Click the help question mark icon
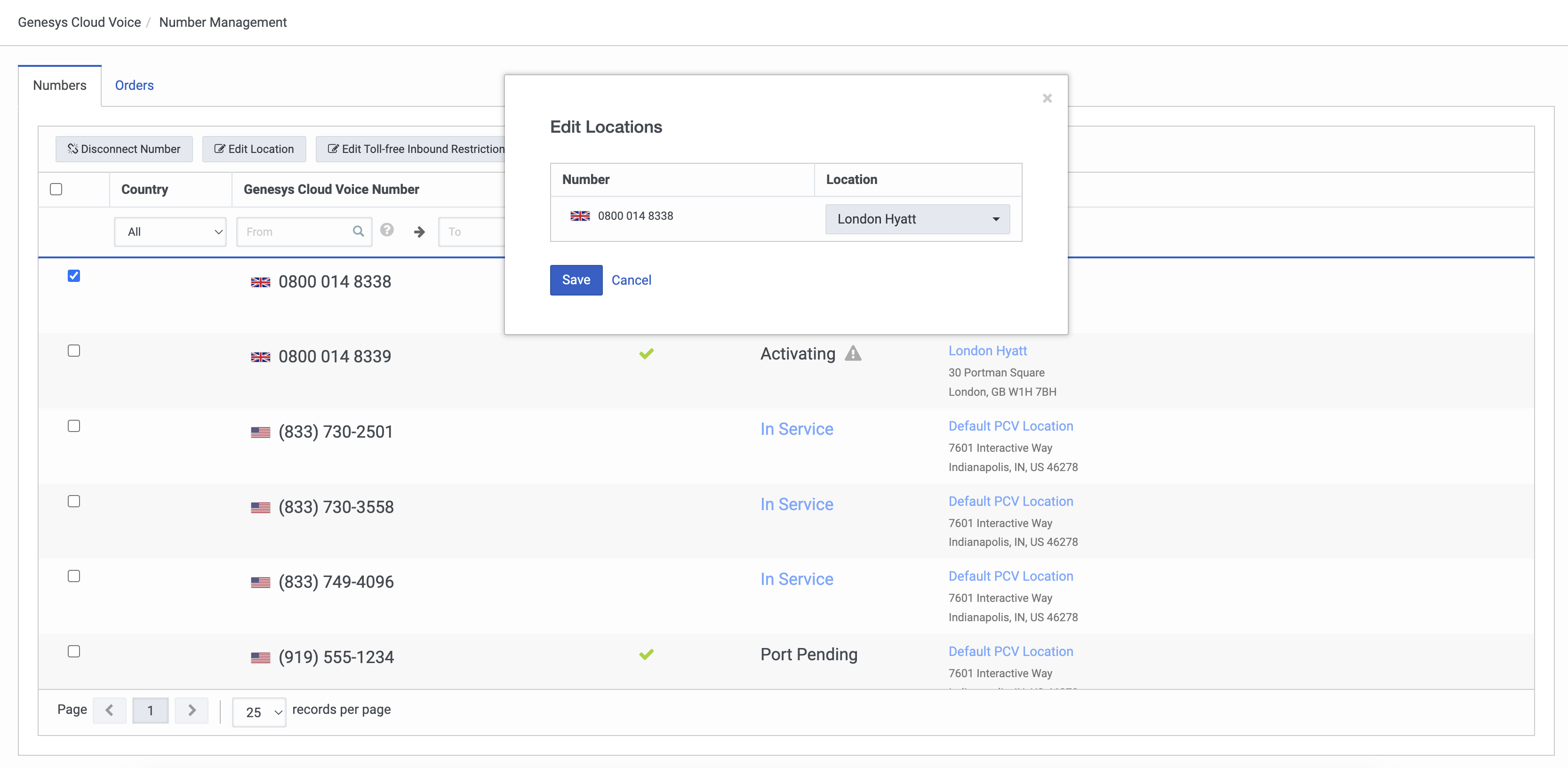This screenshot has width=1568, height=768. point(386,230)
